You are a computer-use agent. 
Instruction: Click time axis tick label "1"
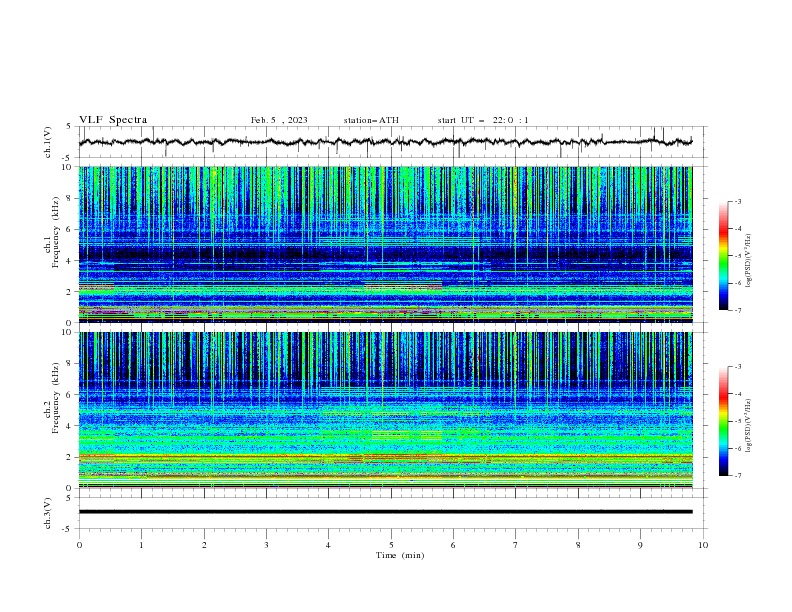141,545
